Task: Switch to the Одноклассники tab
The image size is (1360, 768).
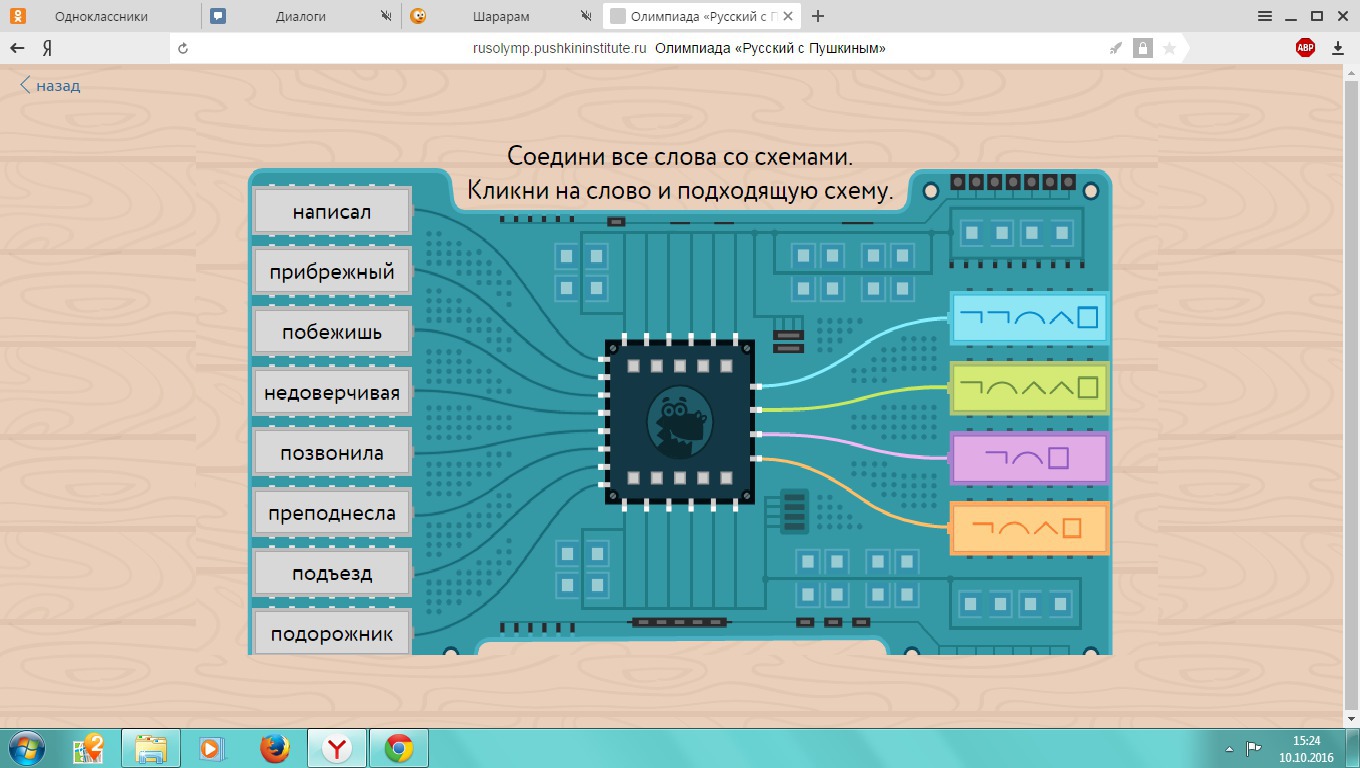Action: (x=100, y=17)
